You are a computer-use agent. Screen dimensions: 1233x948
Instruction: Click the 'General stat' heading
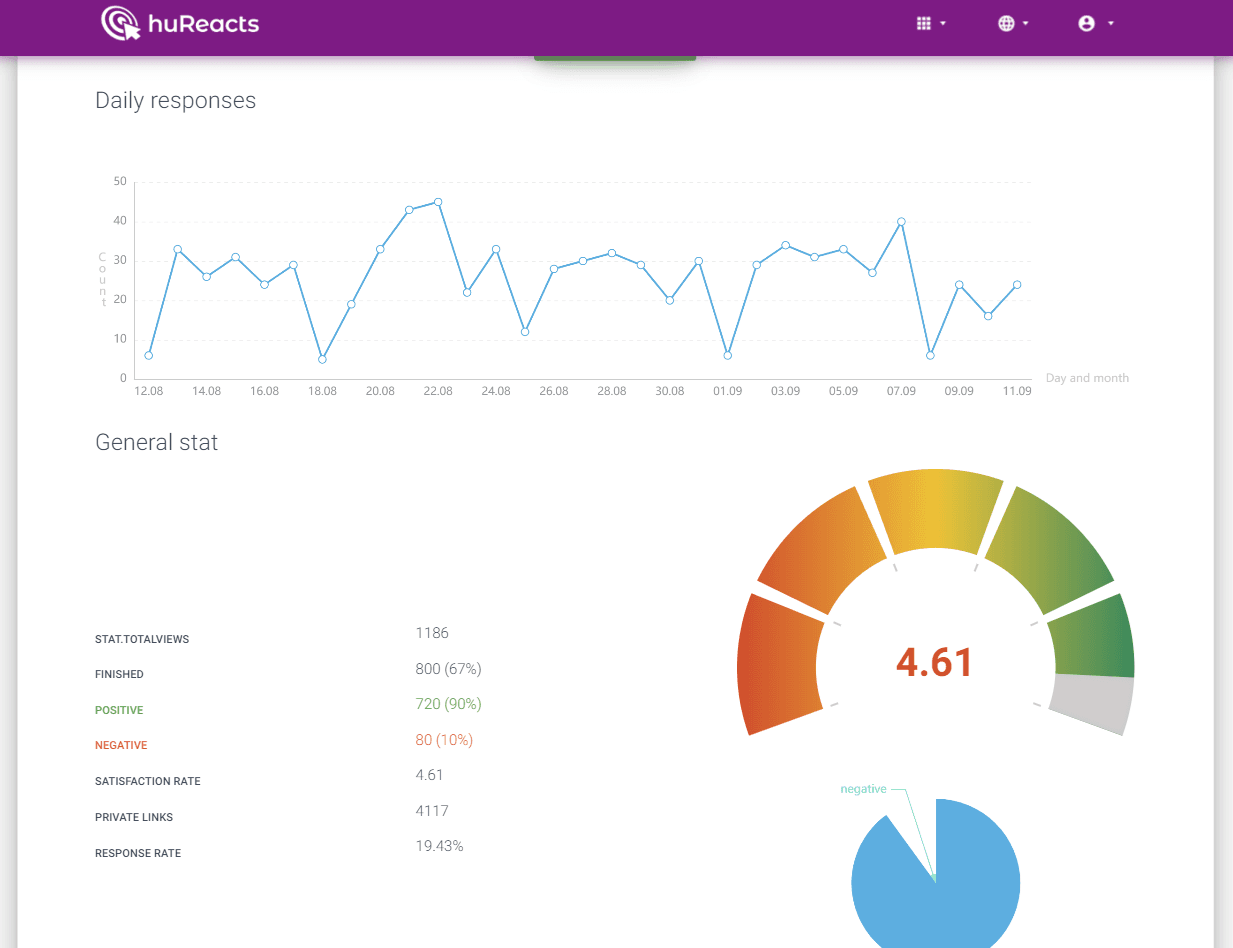pos(156,442)
